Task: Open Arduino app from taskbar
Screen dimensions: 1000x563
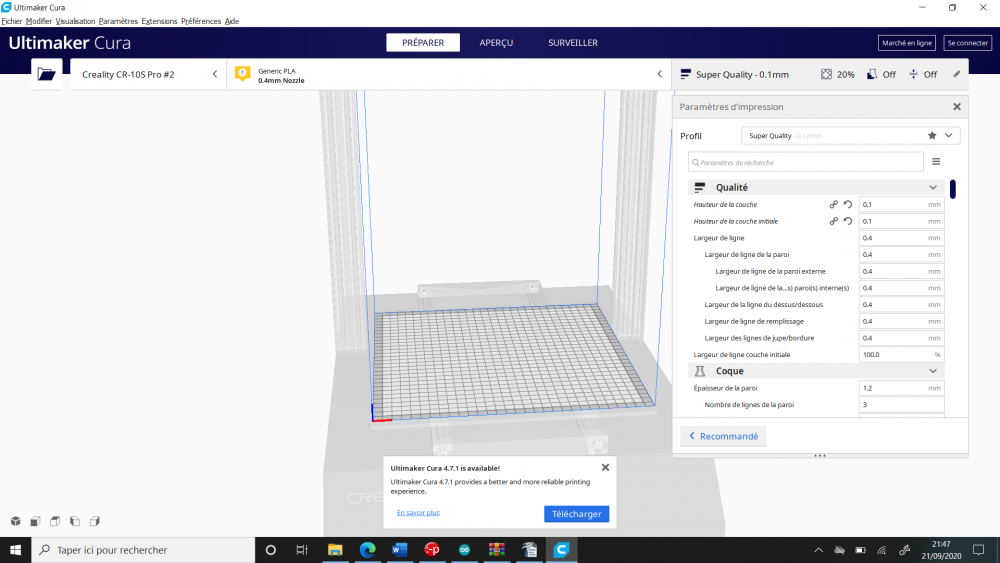Action: tap(464, 550)
